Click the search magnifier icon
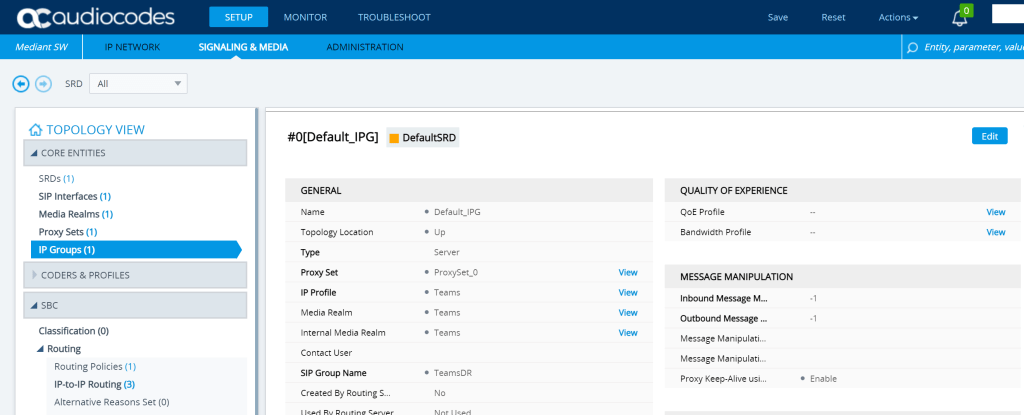This screenshot has width=1024, height=415. 911,47
